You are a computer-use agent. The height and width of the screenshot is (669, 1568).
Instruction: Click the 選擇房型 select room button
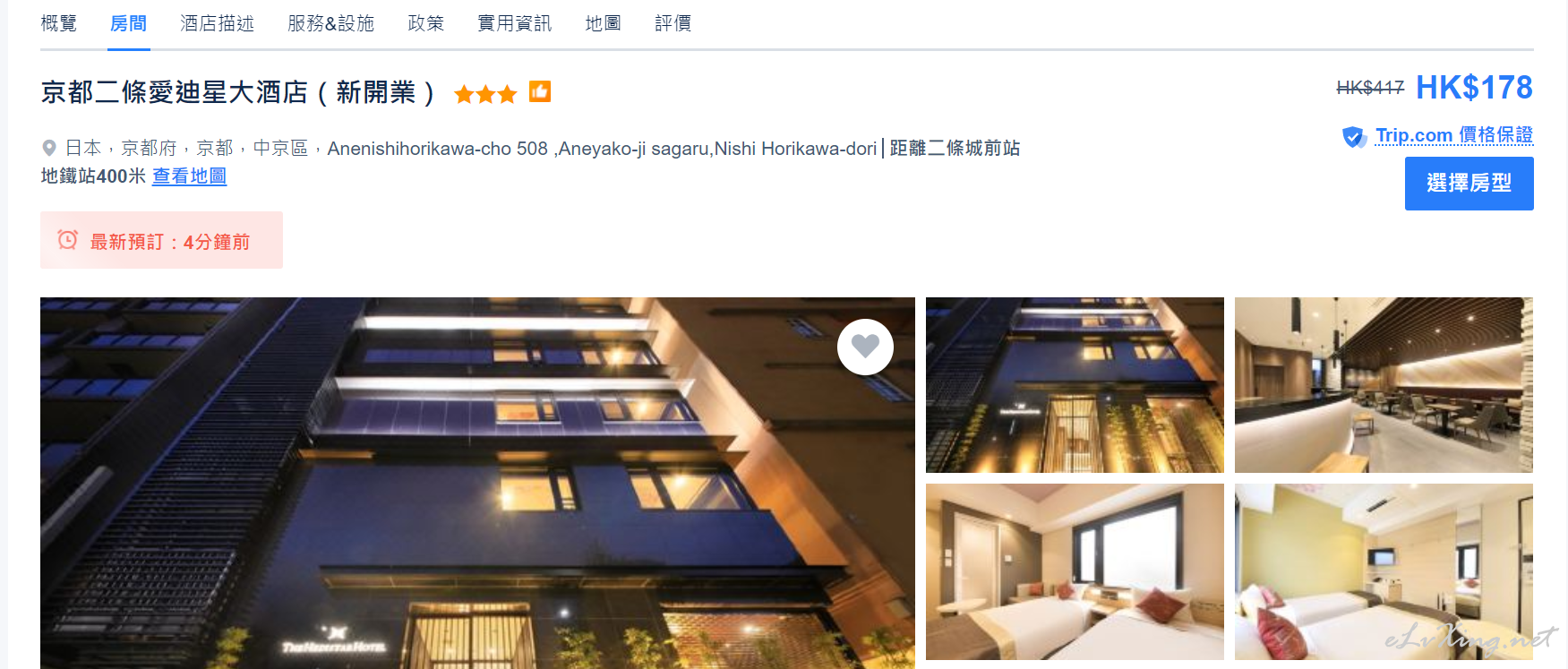1469,184
